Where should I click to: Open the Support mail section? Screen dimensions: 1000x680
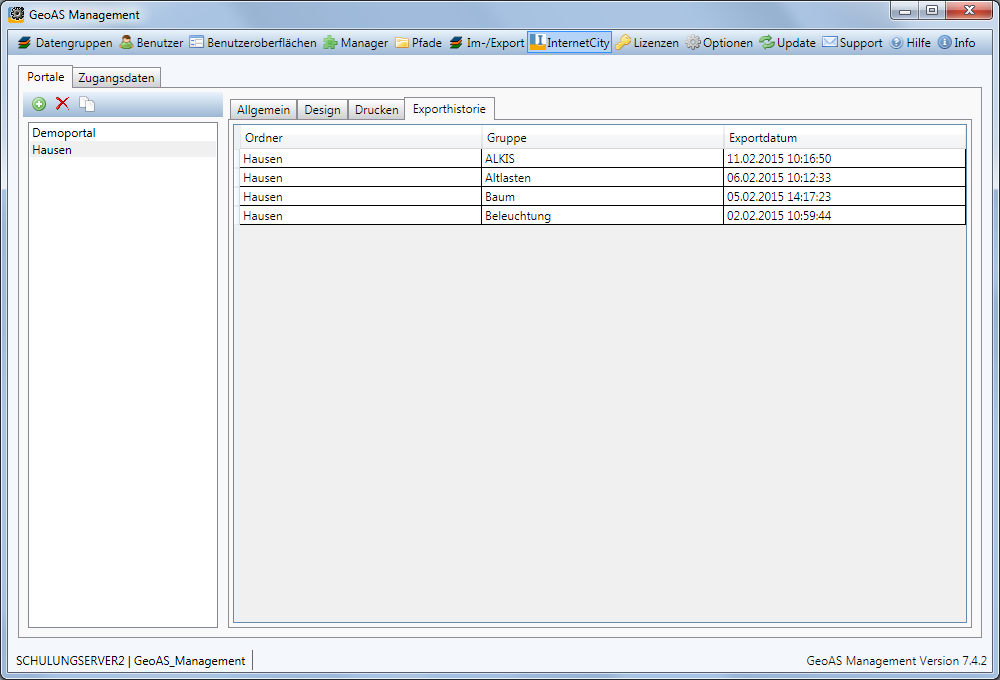tap(852, 43)
